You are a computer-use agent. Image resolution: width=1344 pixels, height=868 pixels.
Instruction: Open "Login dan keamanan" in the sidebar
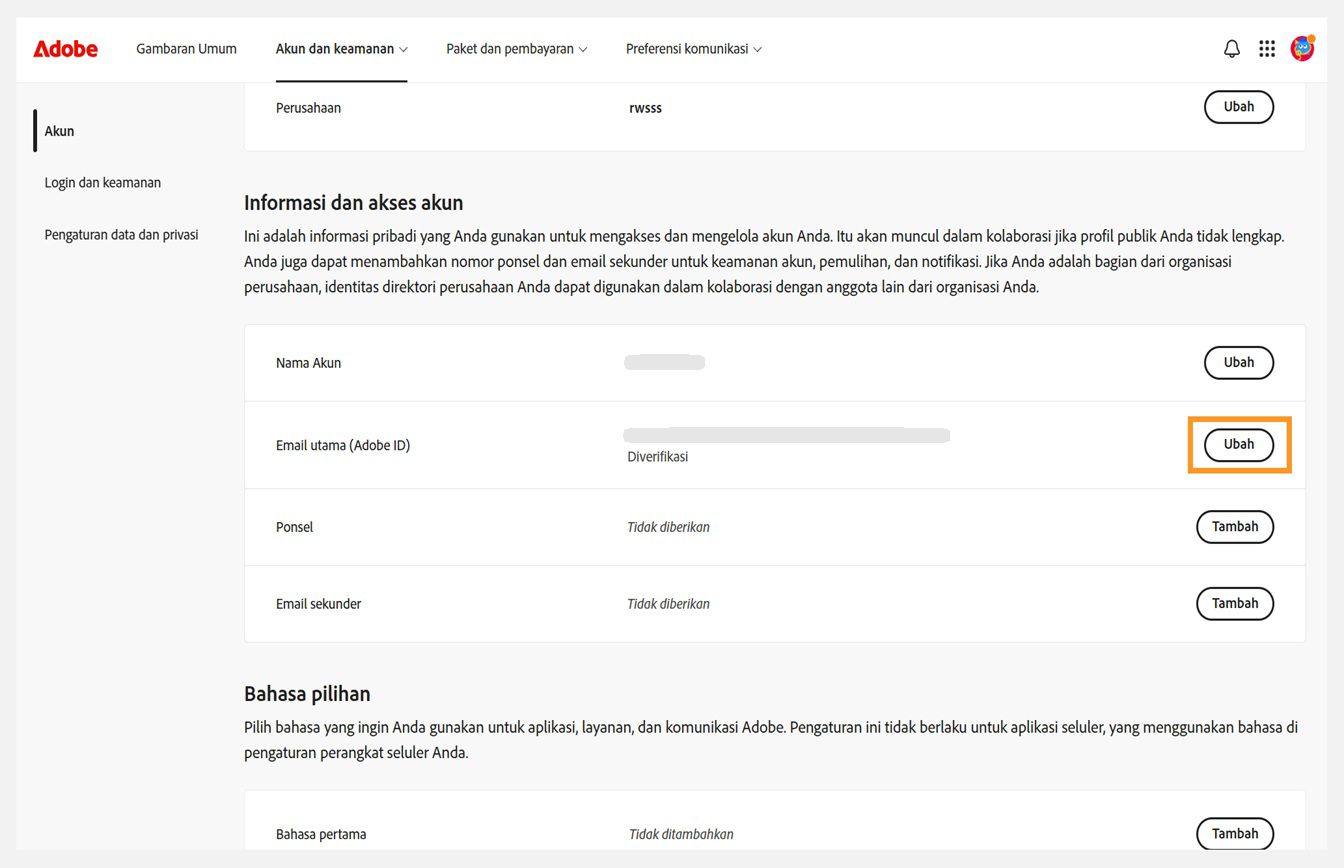102,182
